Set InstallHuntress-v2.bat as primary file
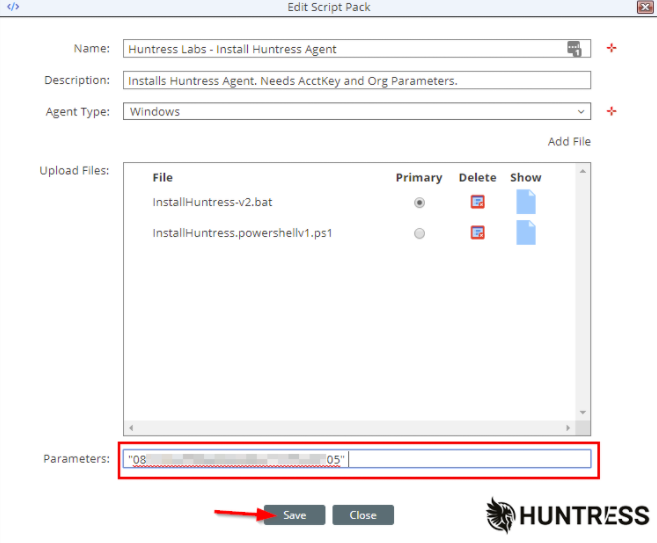The width and height of the screenshot is (657, 543). [419, 203]
